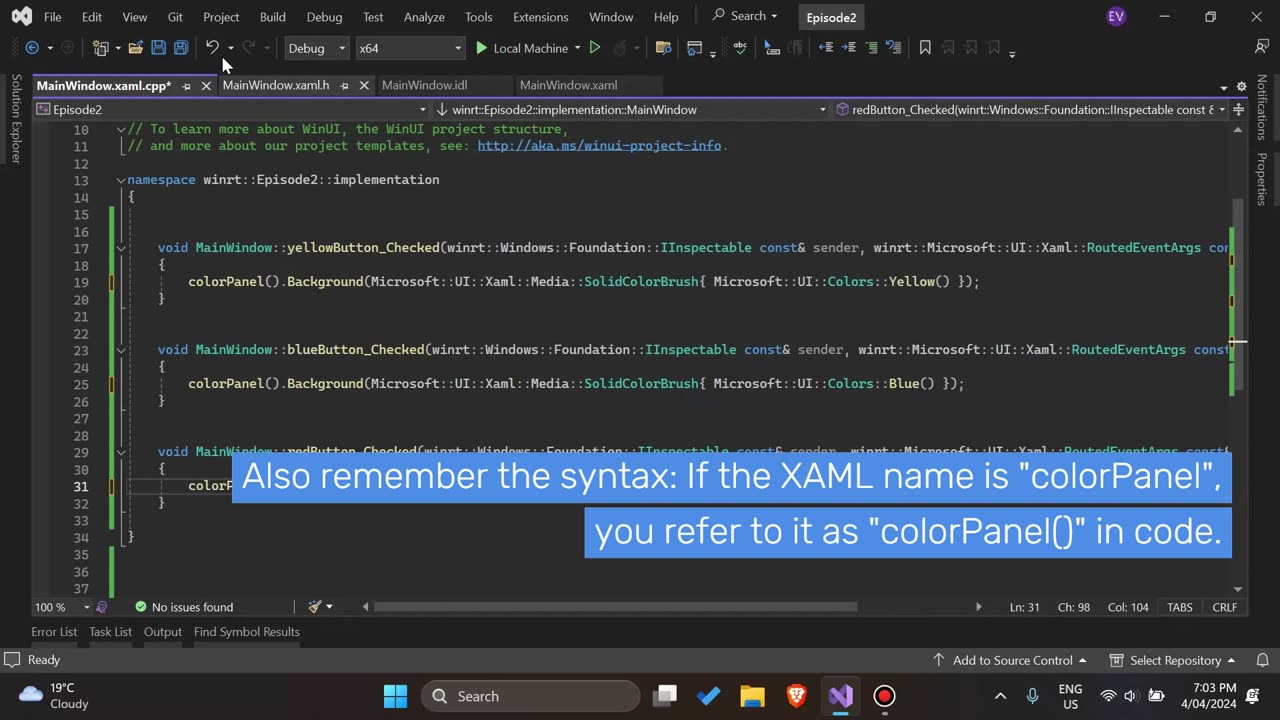This screenshot has height=720, width=1280.
Task: Open the winrt::Episode2::implementation::MainWindow type dropdown
Action: click(632, 109)
